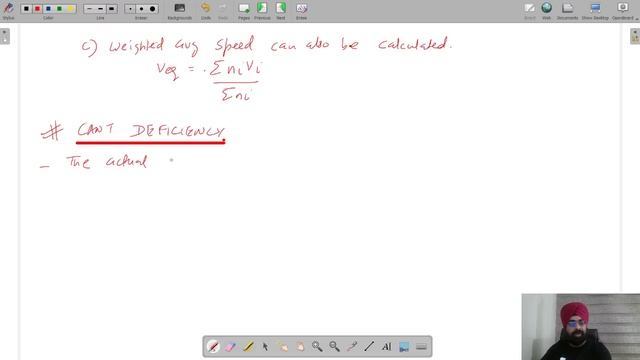Pick the red pen color
This screenshot has height=360, width=640.
point(38,9)
